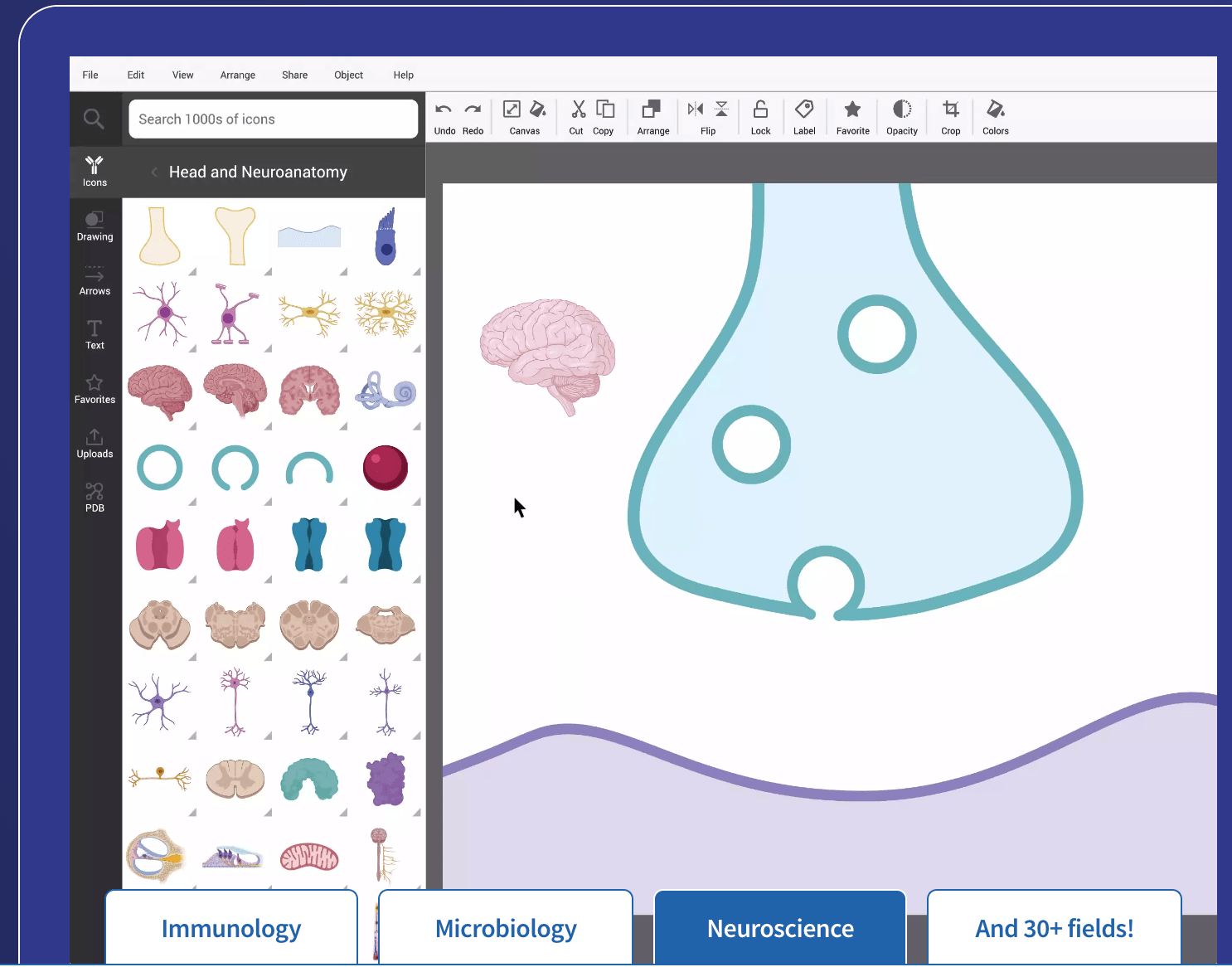
Task: Click the Microbiology button
Action: pyautogui.click(x=505, y=928)
